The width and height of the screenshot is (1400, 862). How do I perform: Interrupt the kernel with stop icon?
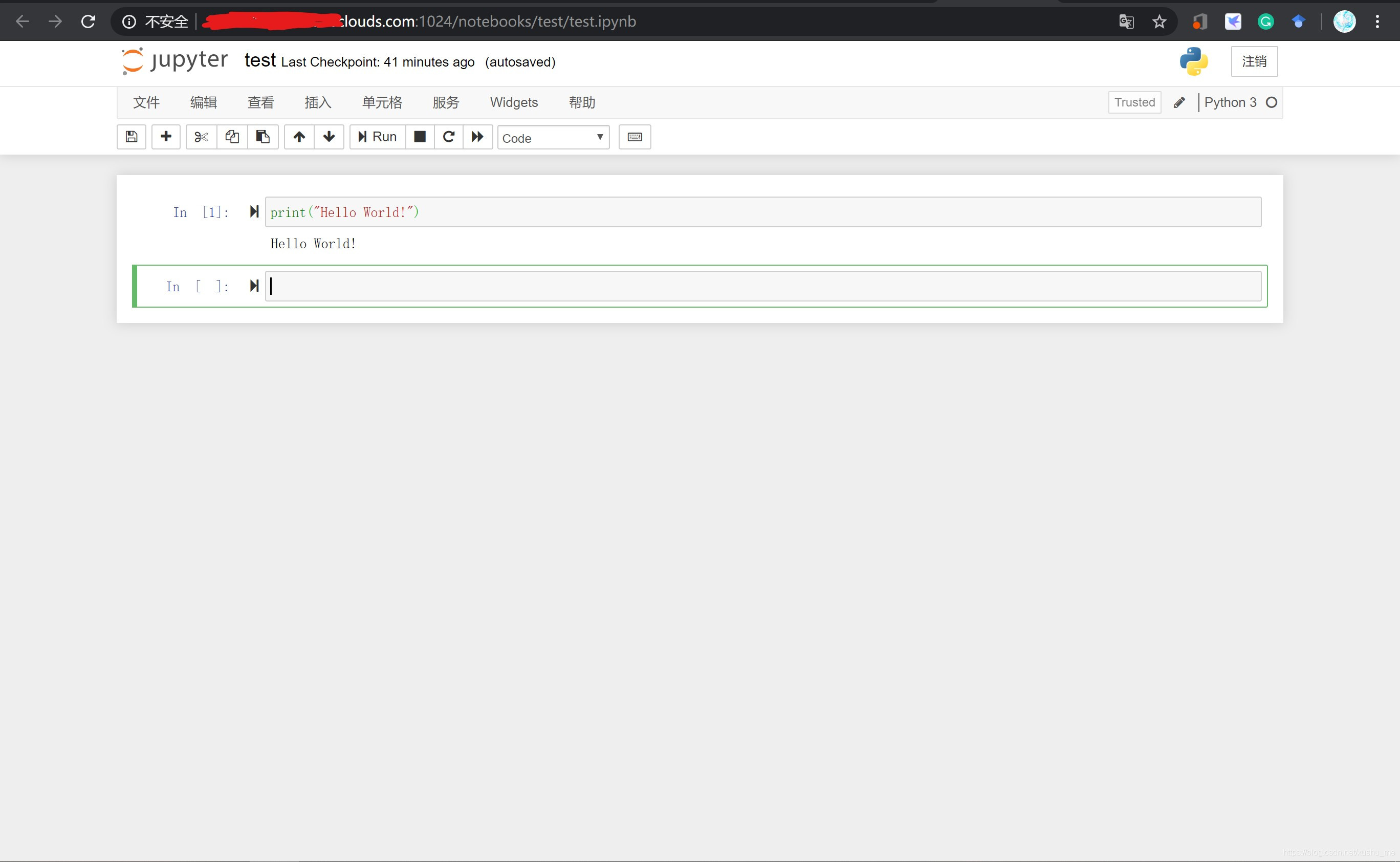(420, 137)
